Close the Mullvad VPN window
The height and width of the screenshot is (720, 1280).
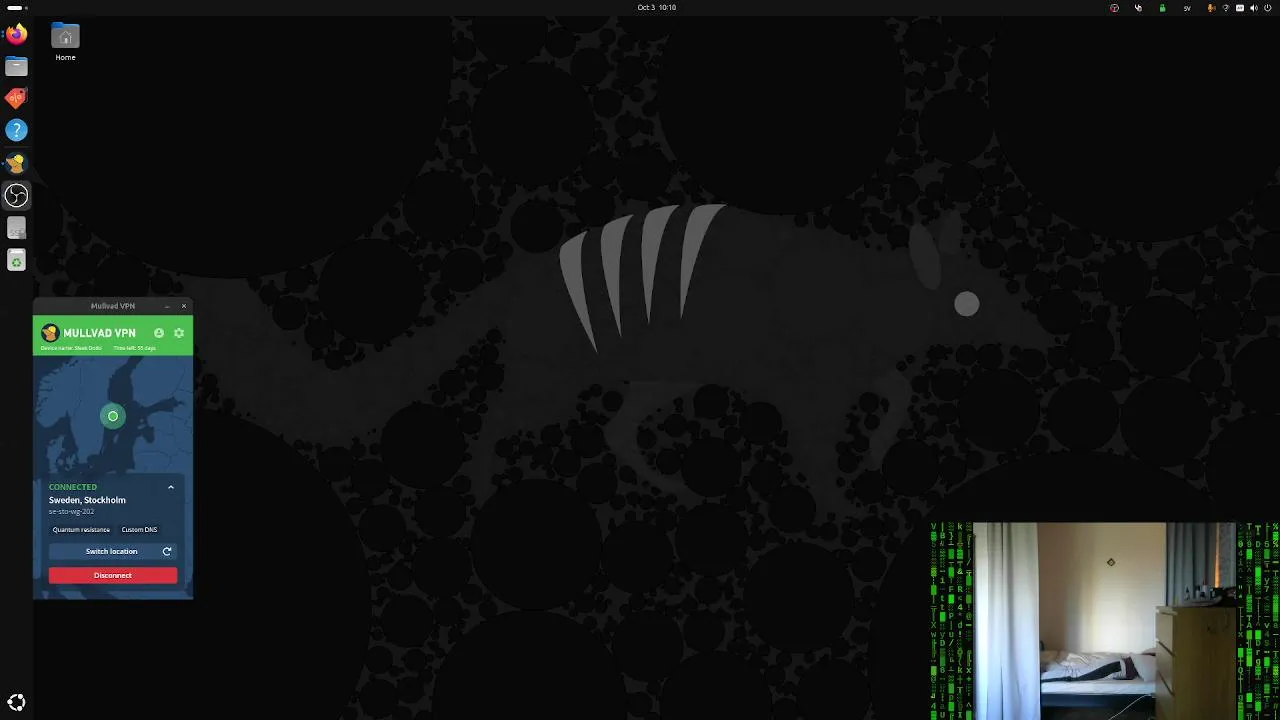[x=184, y=306]
